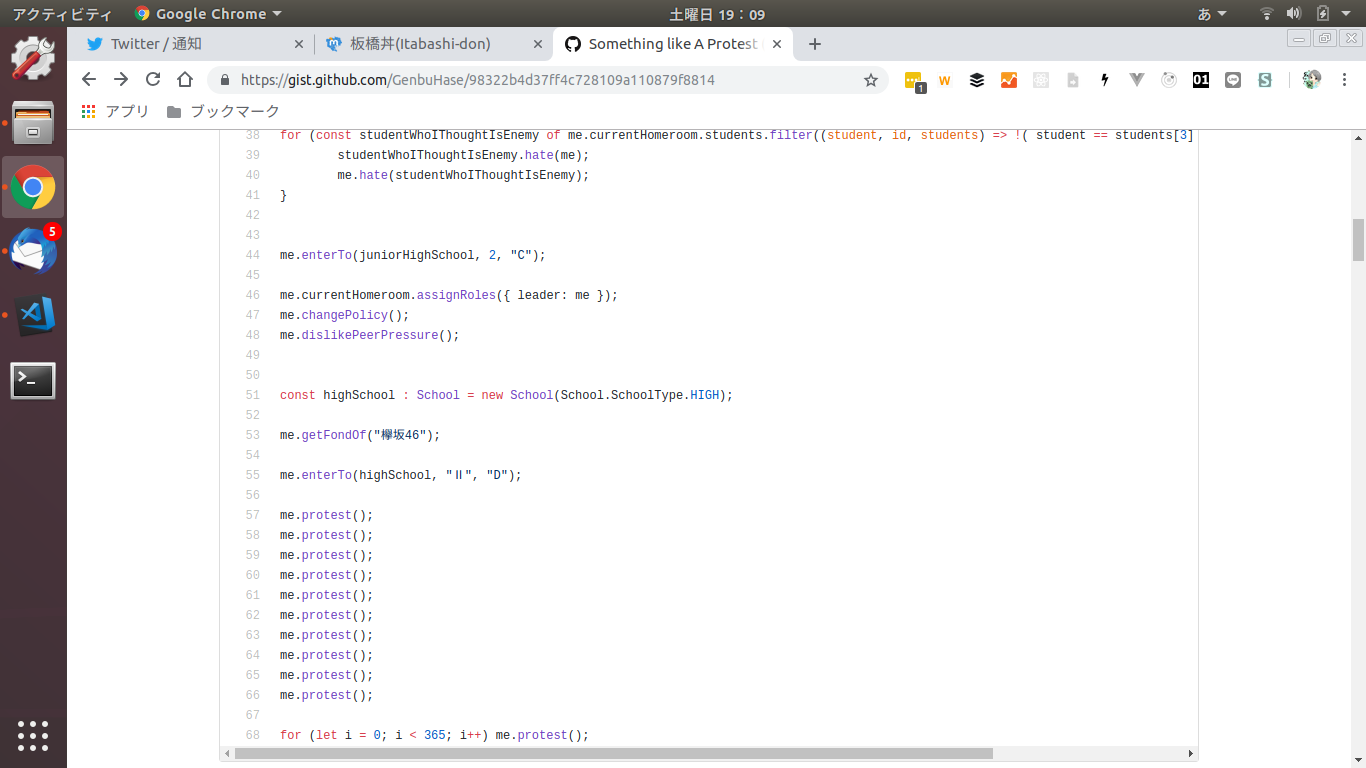This screenshot has height=768, width=1366.
Task: Open the Terminal from the dock
Action: click(33, 381)
